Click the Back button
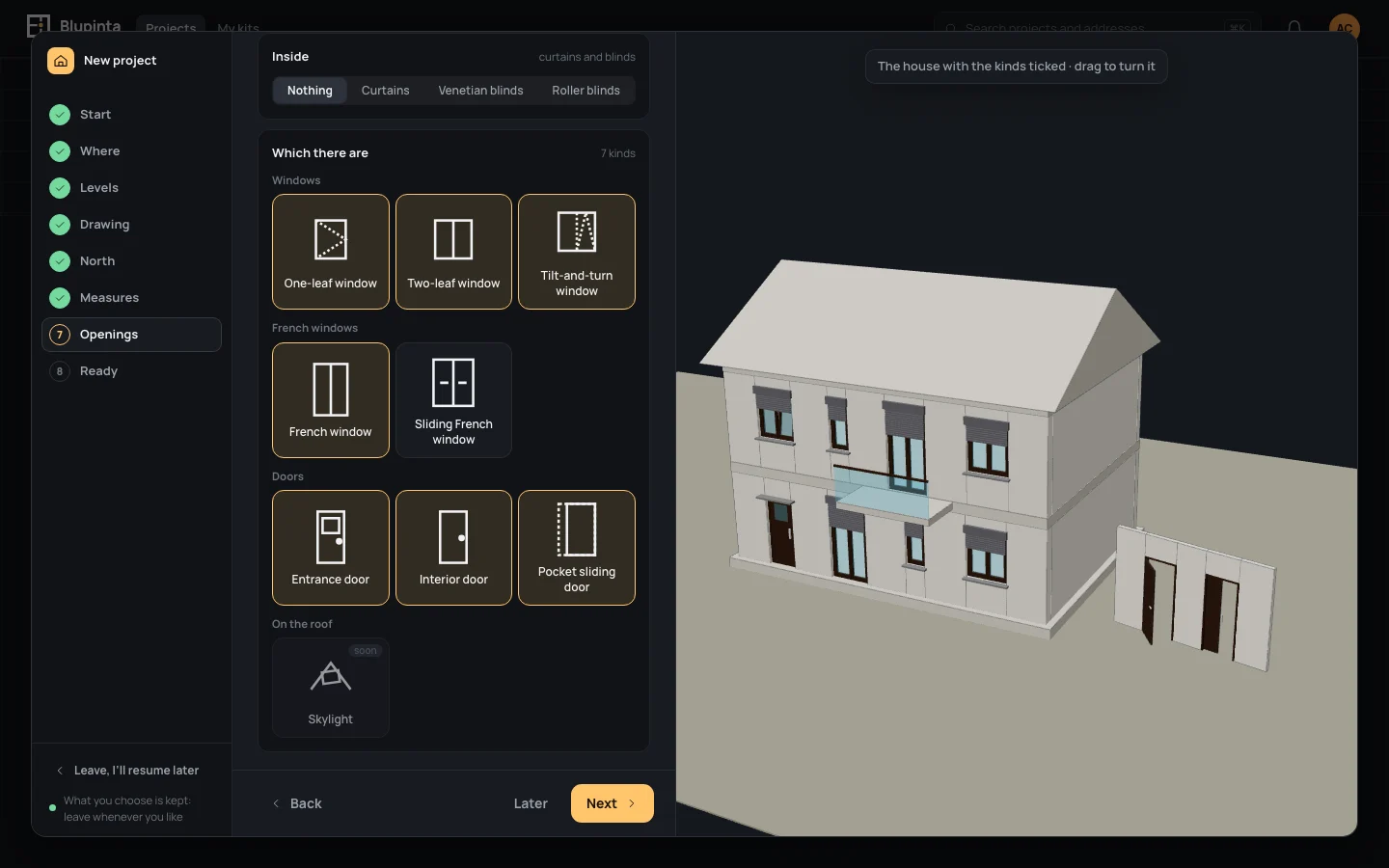The image size is (1389, 868). click(x=297, y=803)
